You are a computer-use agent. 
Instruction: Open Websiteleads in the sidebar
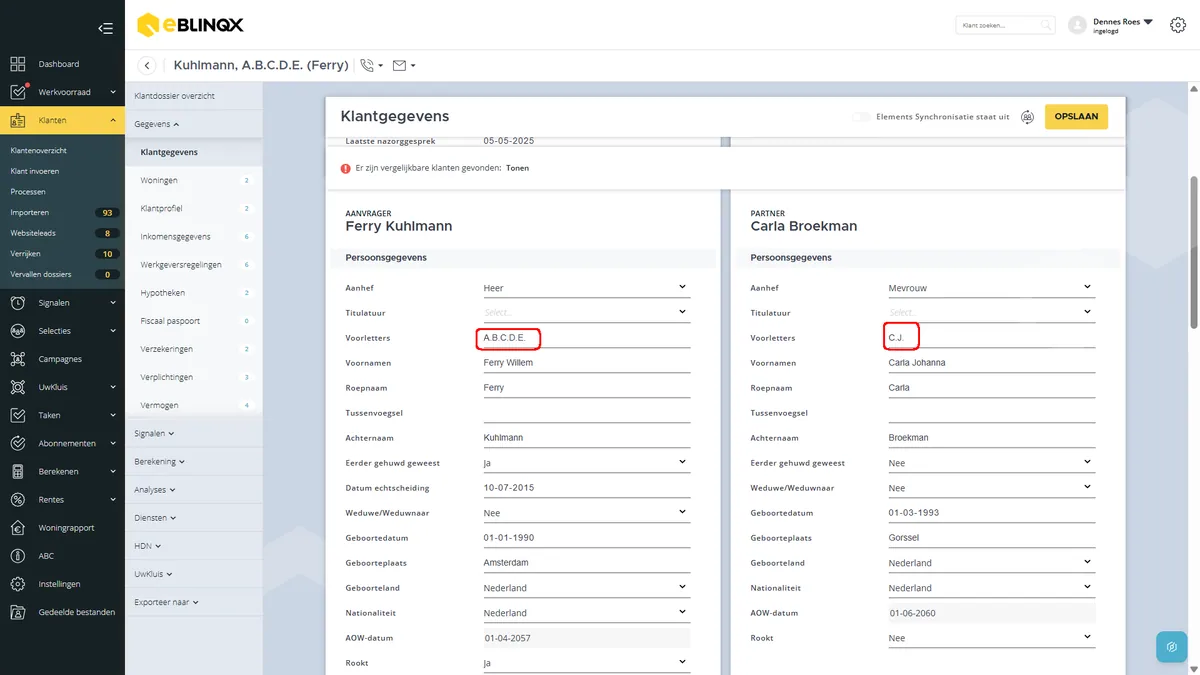click(x=33, y=233)
